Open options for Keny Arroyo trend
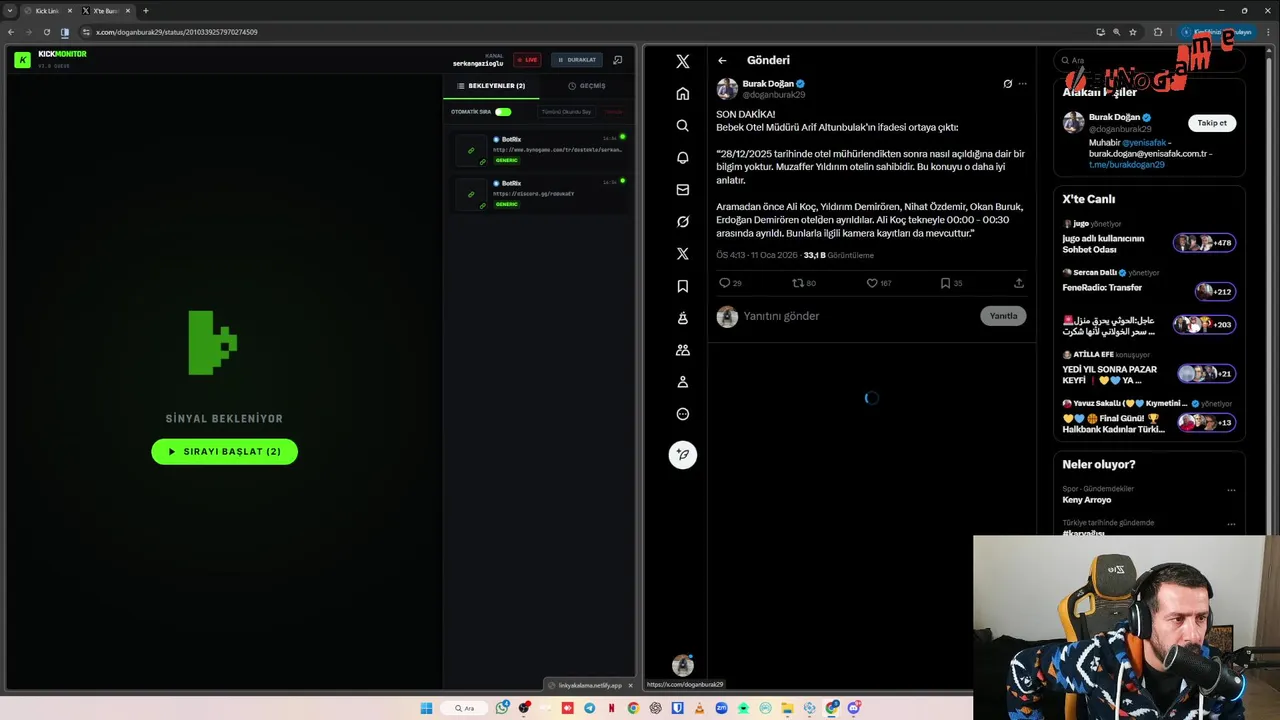 [x=1231, y=490]
